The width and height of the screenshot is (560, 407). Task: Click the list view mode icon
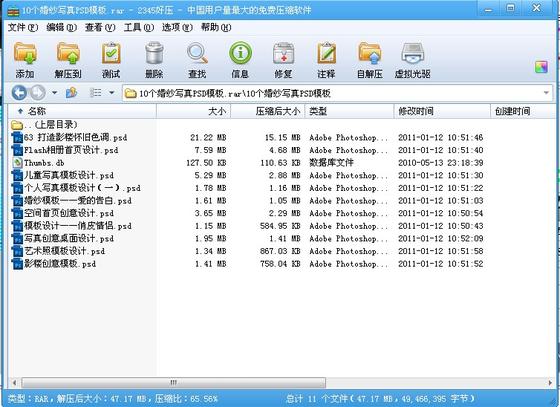pos(95,93)
